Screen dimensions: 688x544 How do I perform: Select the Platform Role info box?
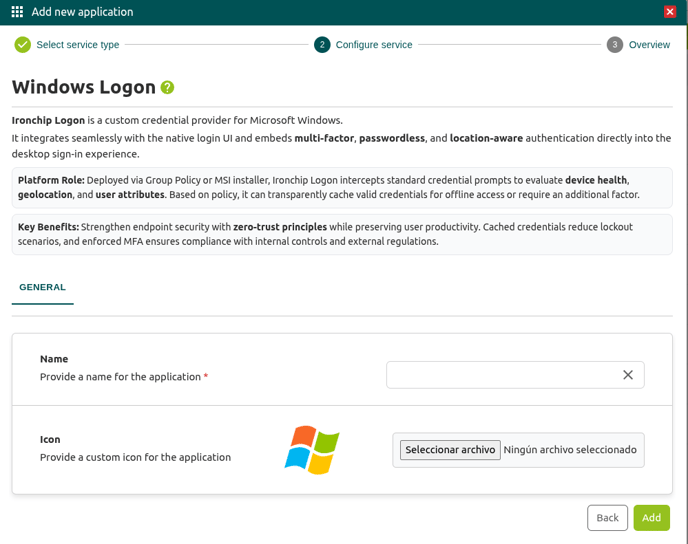342,187
